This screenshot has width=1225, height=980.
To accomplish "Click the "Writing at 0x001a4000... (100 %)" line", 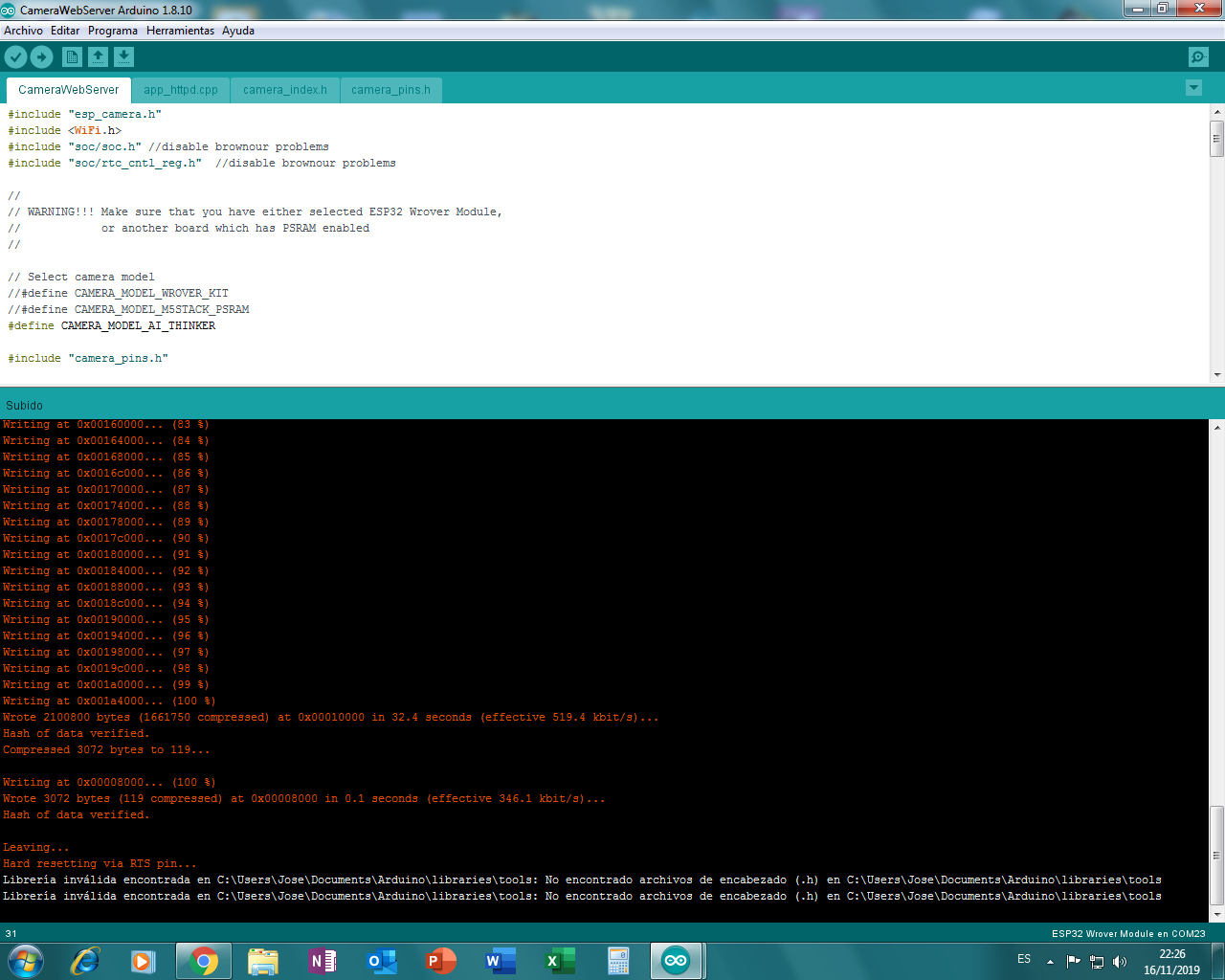I will pos(109,701).
